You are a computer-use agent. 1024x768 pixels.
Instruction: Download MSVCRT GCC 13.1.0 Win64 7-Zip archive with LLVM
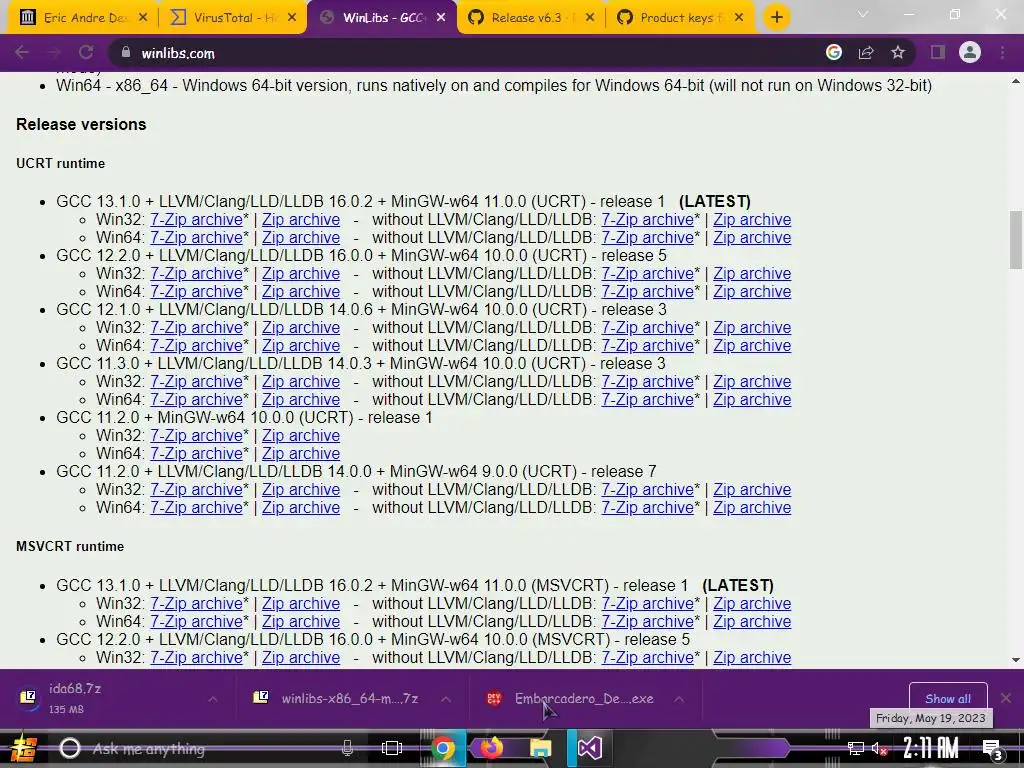[x=196, y=622]
